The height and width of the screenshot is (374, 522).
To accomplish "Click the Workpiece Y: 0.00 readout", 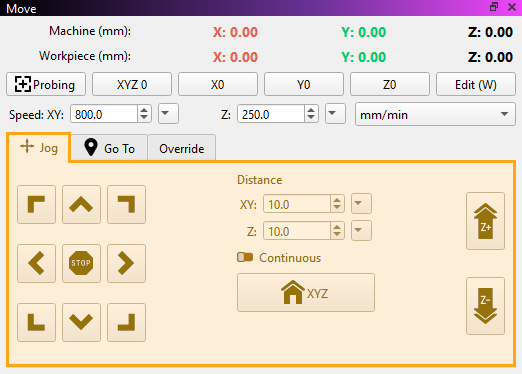I will (x=364, y=57).
